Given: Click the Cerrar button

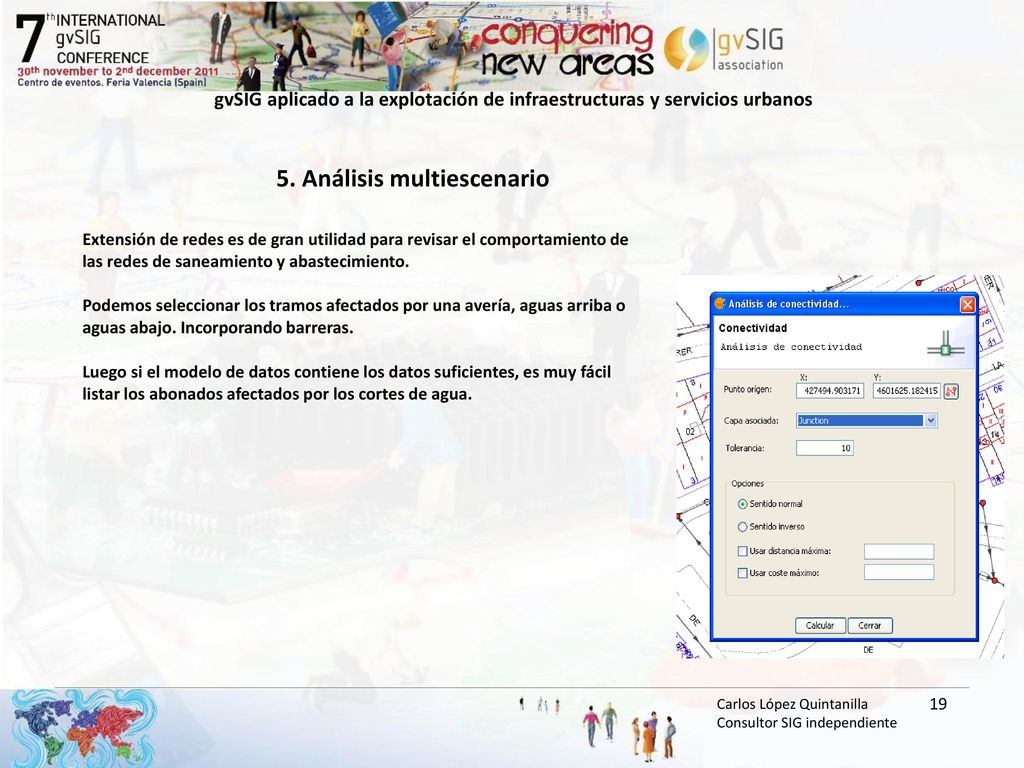Looking at the screenshot, I should coord(870,625).
